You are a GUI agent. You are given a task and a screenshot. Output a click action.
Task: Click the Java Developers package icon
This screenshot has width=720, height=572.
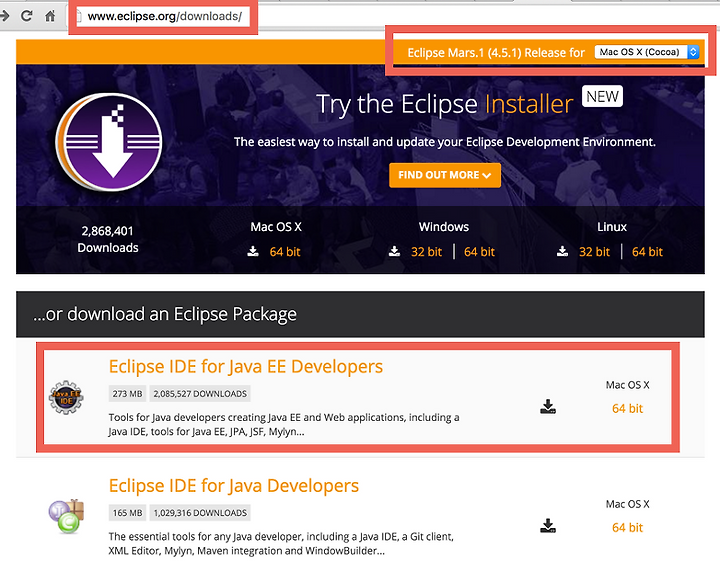click(66, 516)
